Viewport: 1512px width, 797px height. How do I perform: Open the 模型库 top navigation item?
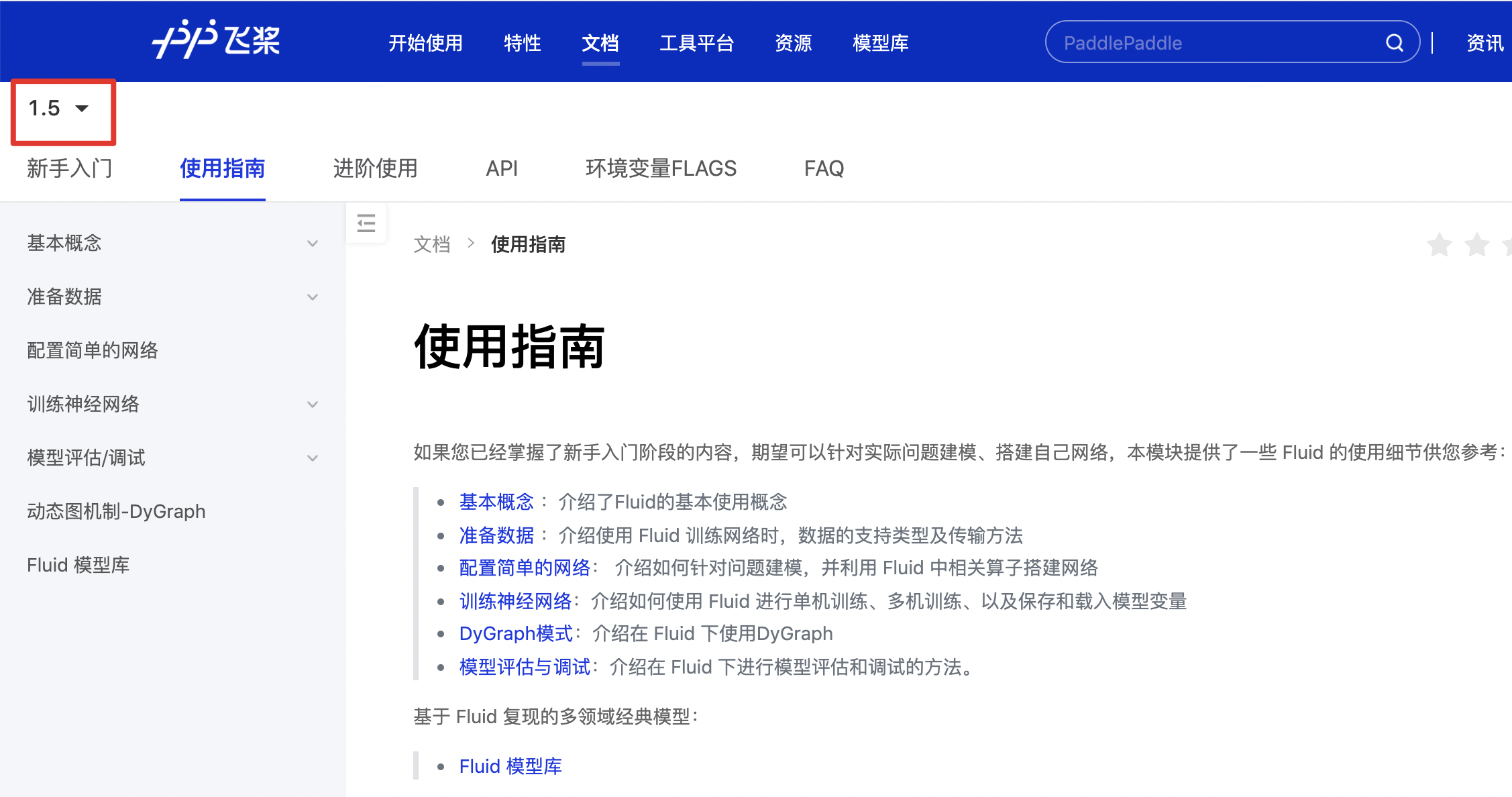click(880, 43)
